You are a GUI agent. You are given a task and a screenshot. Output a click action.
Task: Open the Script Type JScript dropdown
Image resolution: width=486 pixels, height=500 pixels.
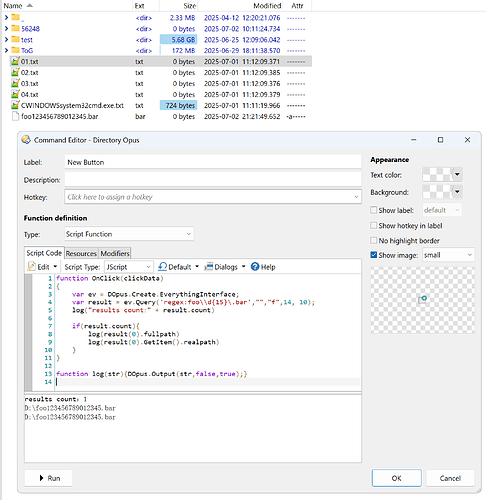[129, 267]
